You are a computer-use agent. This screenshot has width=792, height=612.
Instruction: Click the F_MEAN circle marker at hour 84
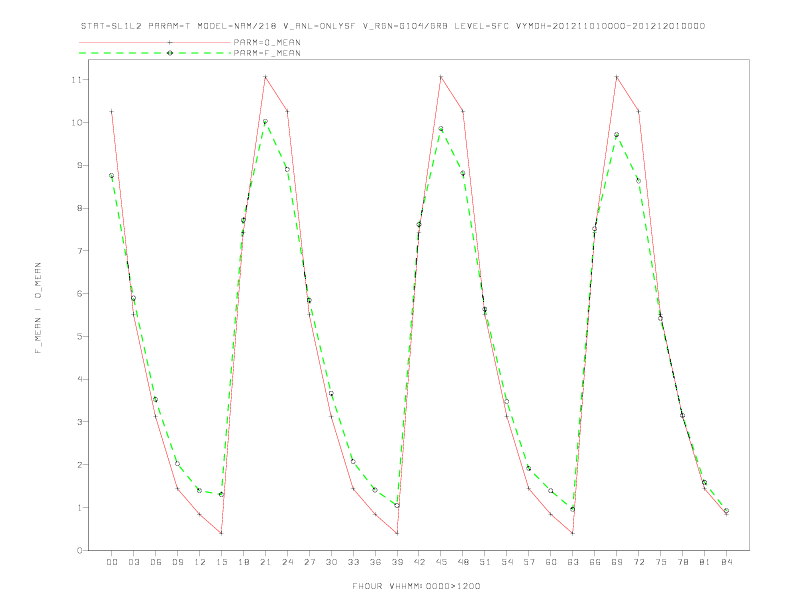726,511
